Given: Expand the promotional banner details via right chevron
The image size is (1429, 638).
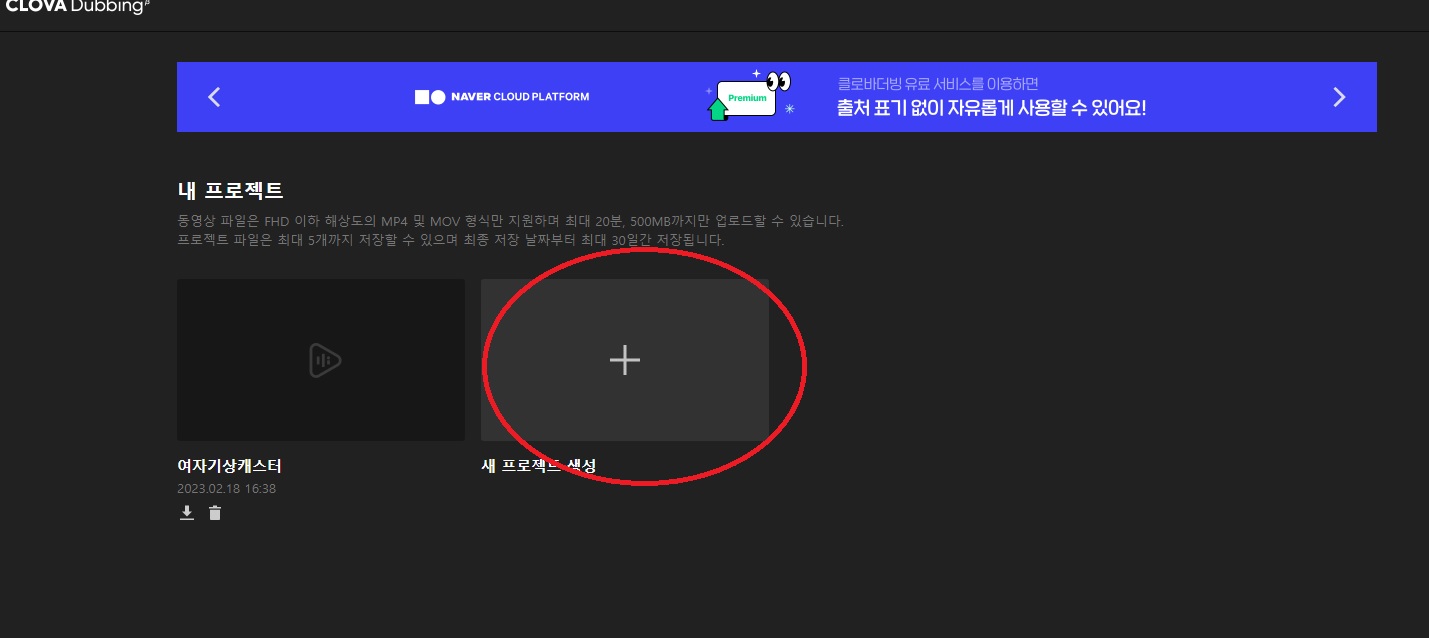Looking at the screenshot, I should pyautogui.click(x=1339, y=96).
